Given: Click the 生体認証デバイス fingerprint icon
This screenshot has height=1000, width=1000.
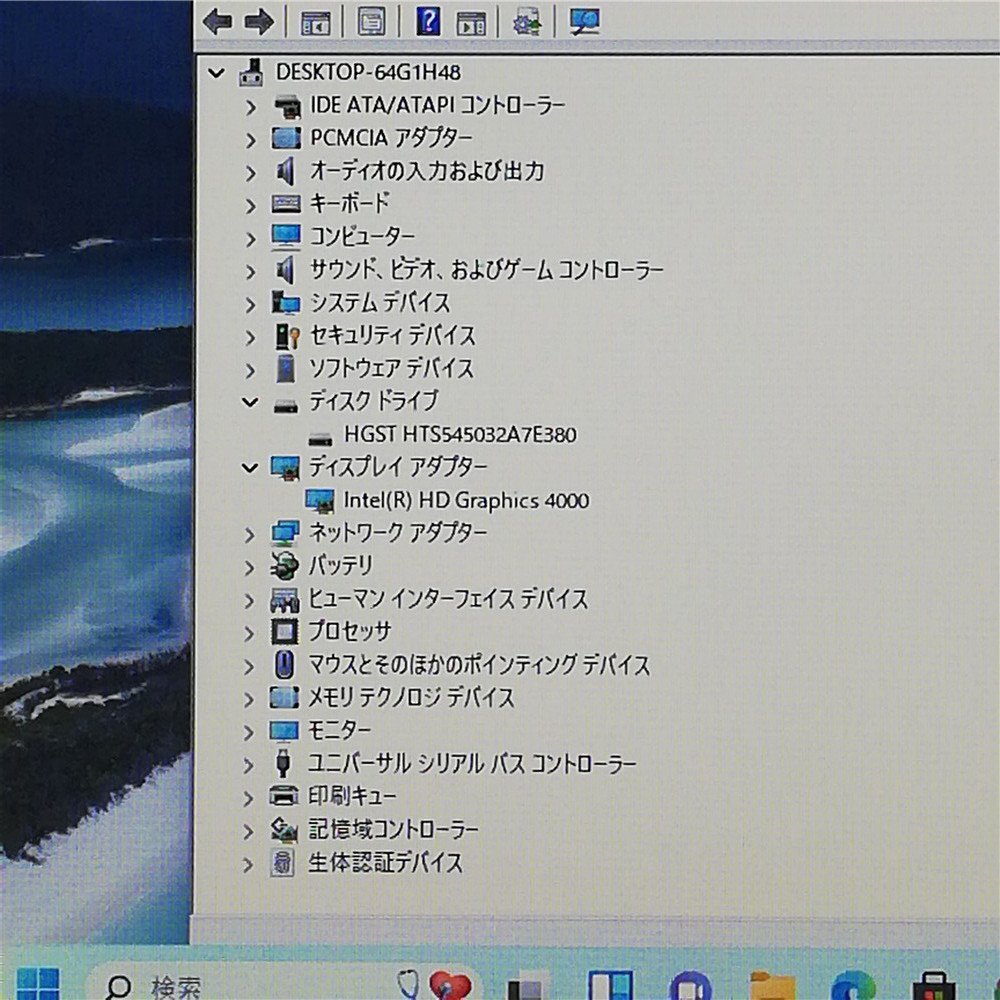Looking at the screenshot, I should coord(283,863).
